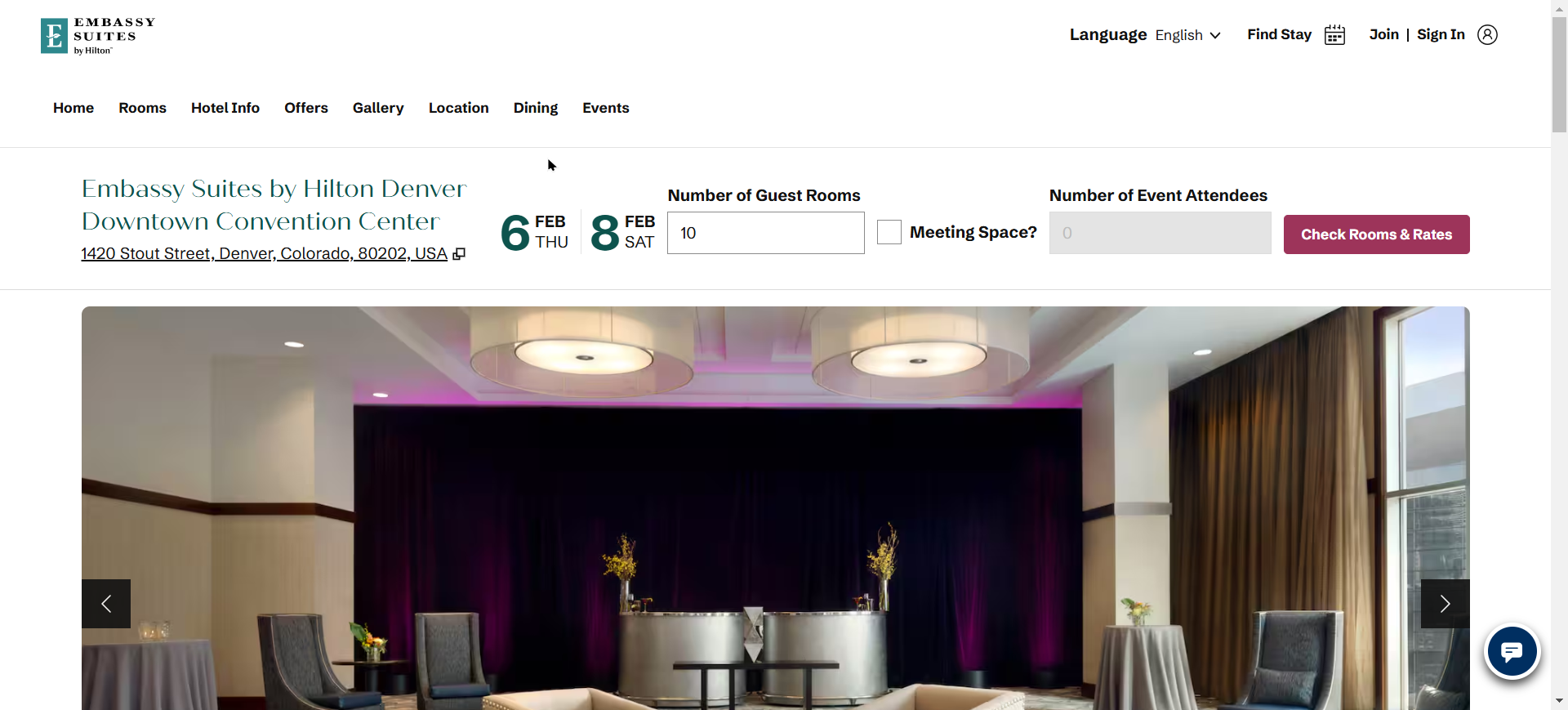The height and width of the screenshot is (710, 1568).
Task: Click the Embassy Suites logo
Action: (97, 36)
